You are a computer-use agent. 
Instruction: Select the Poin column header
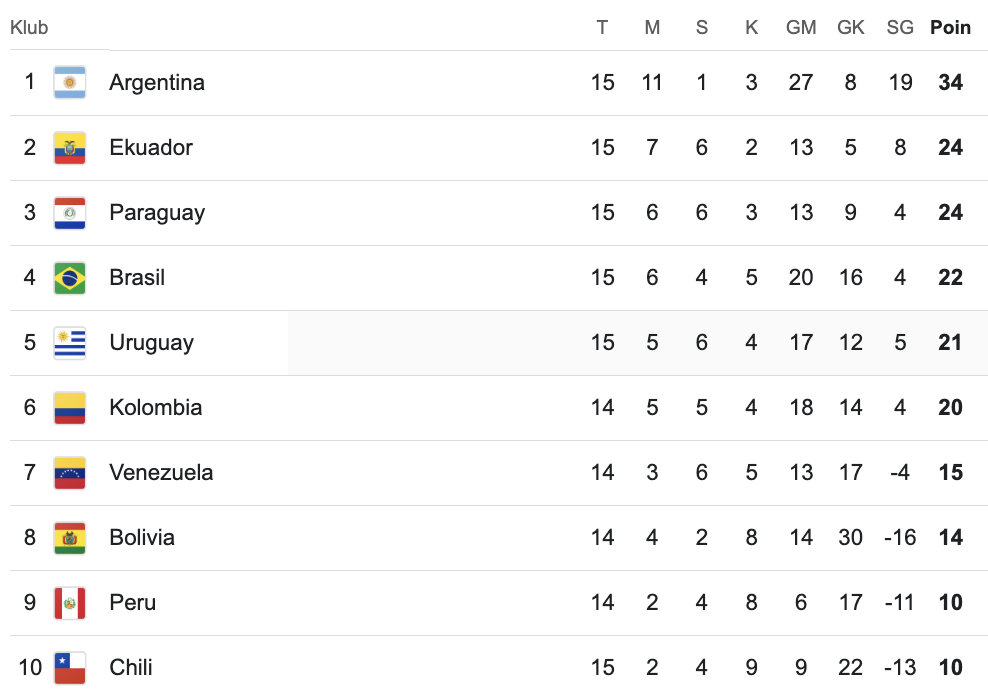[x=950, y=27]
